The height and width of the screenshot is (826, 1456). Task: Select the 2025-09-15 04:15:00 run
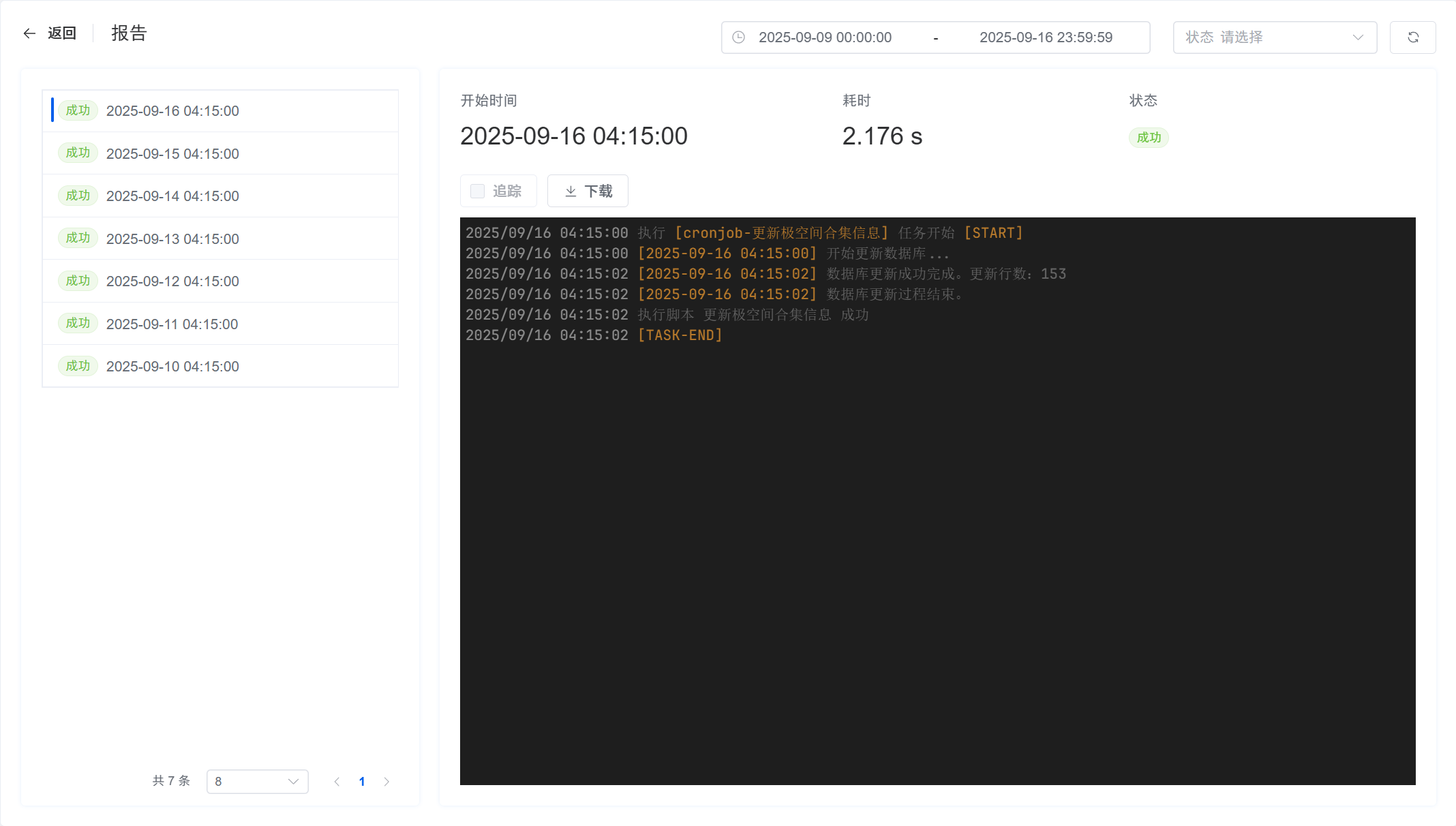pyautogui.click(x=172, y=153)
